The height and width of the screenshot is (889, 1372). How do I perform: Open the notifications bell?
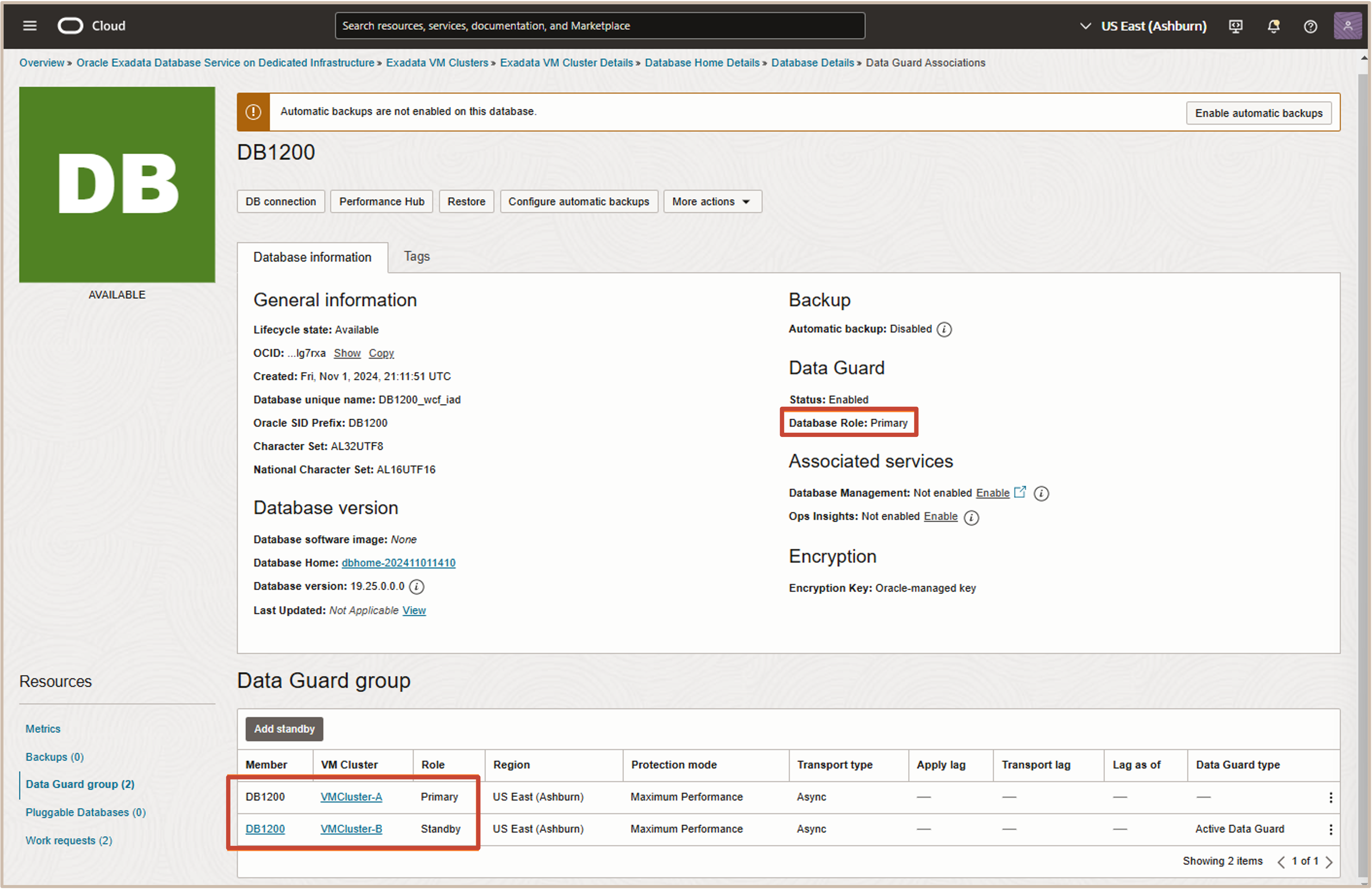1273,26
